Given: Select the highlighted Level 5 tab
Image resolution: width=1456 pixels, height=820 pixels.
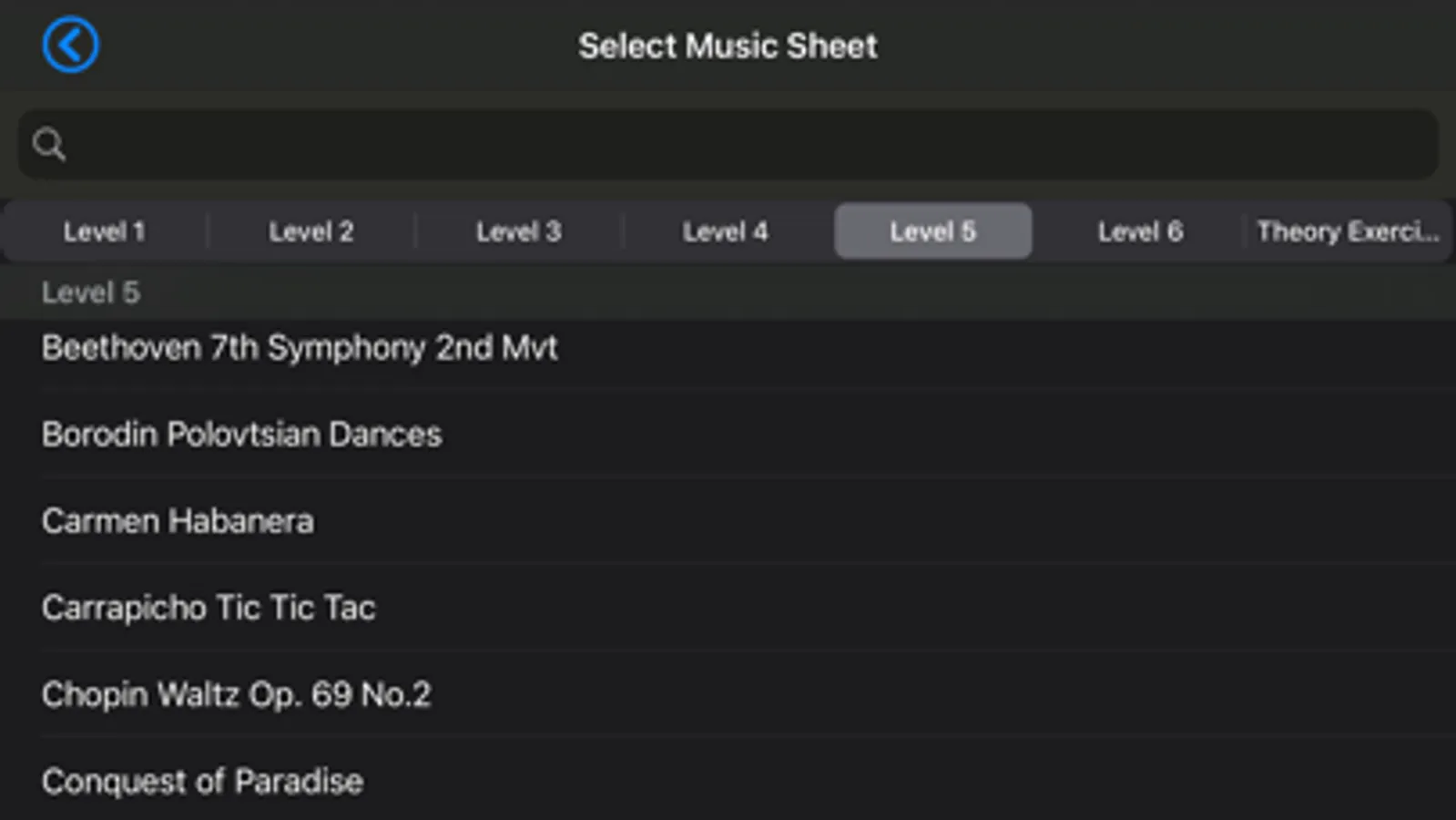Looking at the screenshot, I should pos(932,231).
